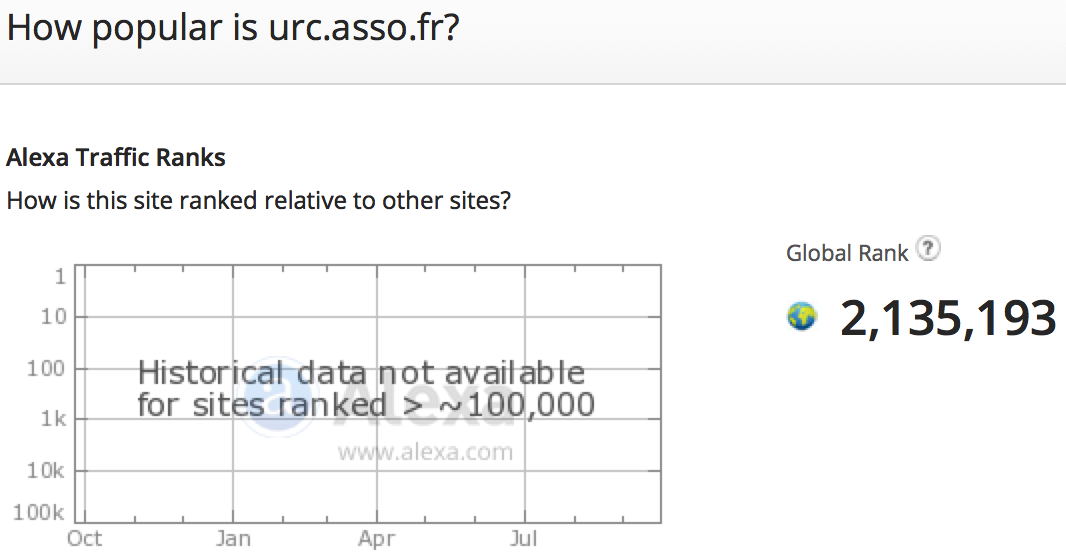Image resolution: width=1066 pixels, height=560 pixels.
Task: Click the '1k' value on the rank axis
Action: 53,419
